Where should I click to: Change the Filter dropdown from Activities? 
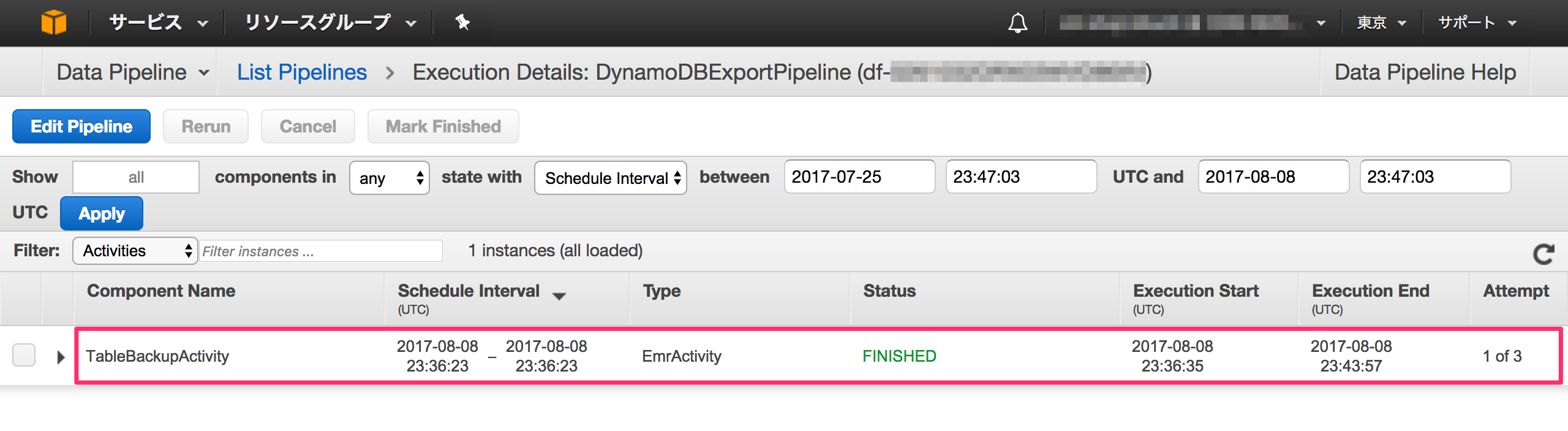click(134, 251)
